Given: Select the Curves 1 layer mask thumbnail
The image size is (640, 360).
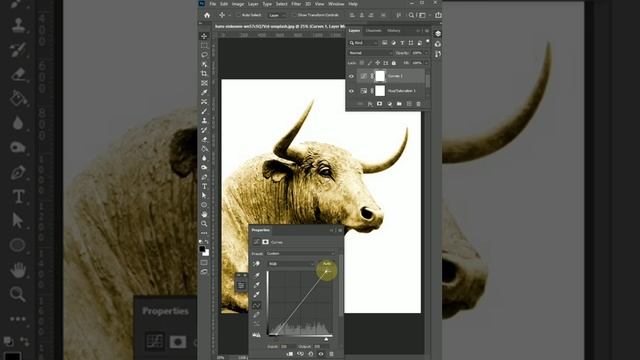Looking at the screenshot, I should (380, 76).
